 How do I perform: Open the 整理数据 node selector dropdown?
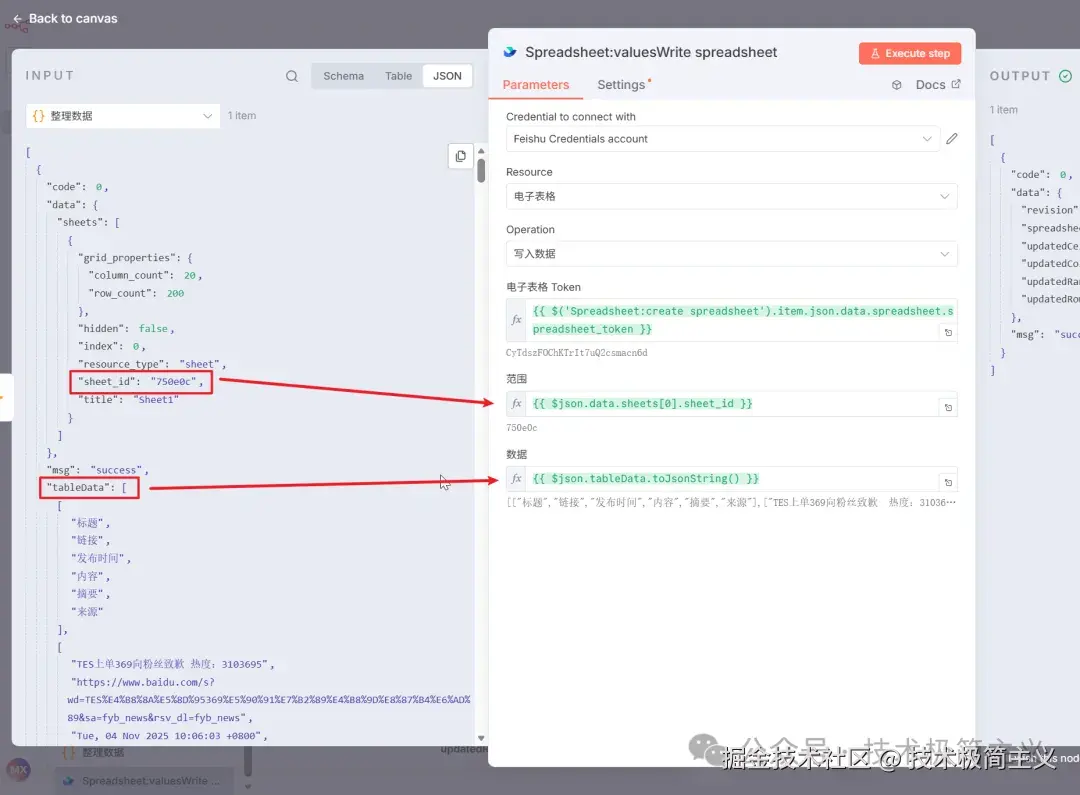123,116
